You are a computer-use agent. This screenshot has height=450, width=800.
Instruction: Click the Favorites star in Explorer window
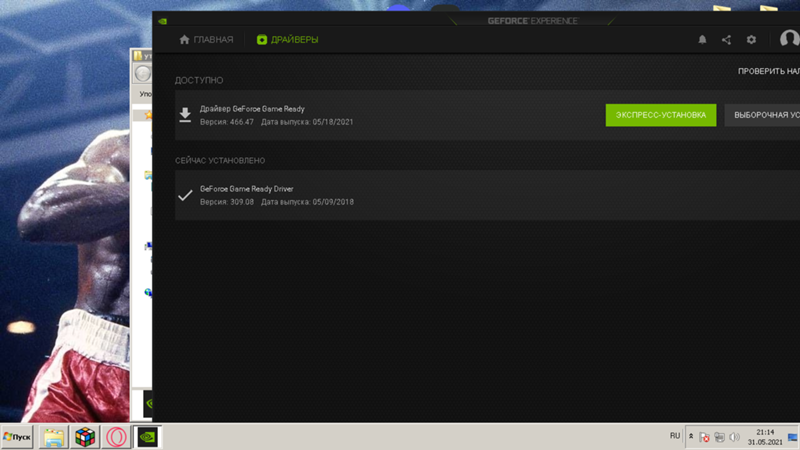coord(148,115)
